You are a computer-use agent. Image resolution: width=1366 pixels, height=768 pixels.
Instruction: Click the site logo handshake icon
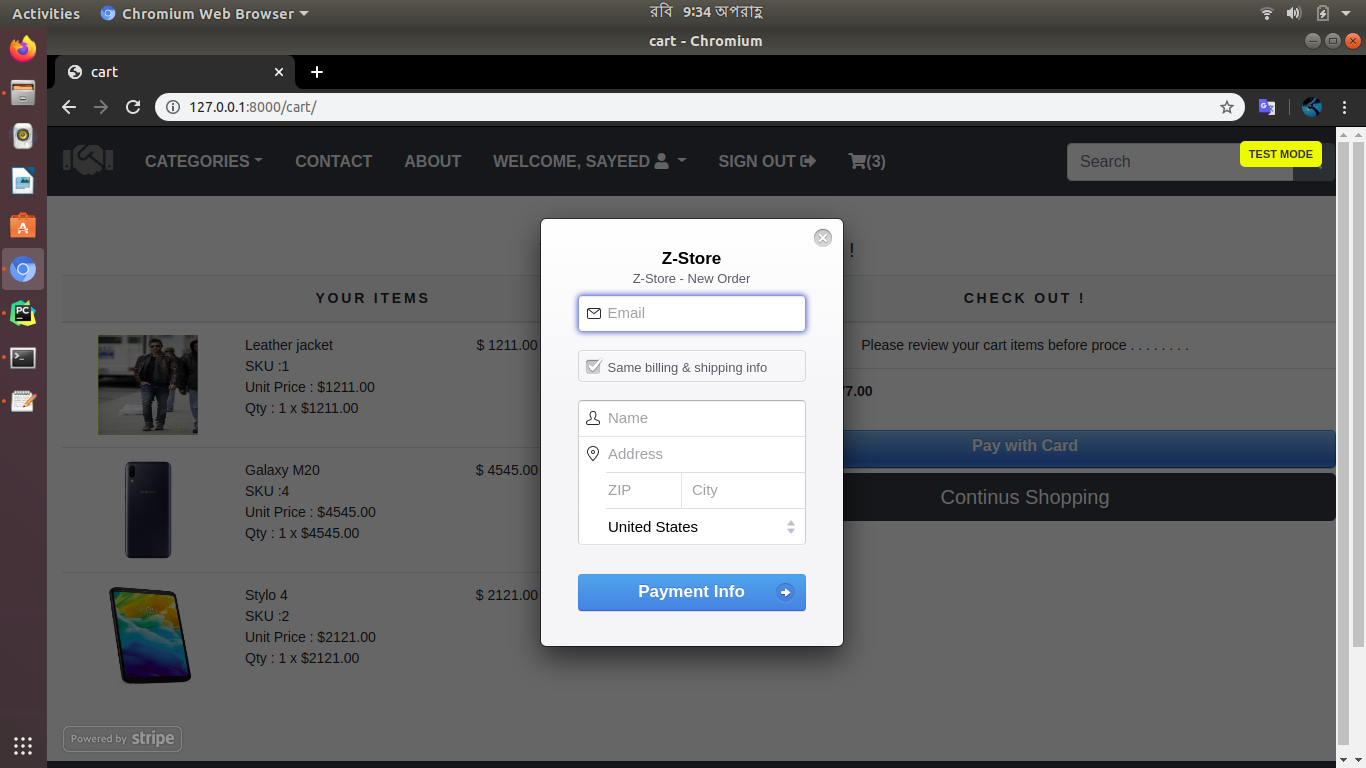(88, 159)
